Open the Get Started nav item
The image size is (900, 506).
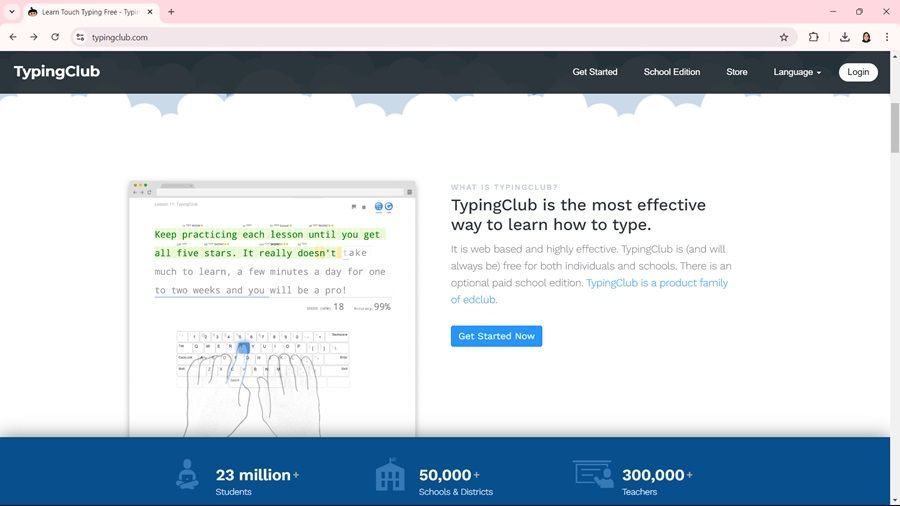point(595,72)
